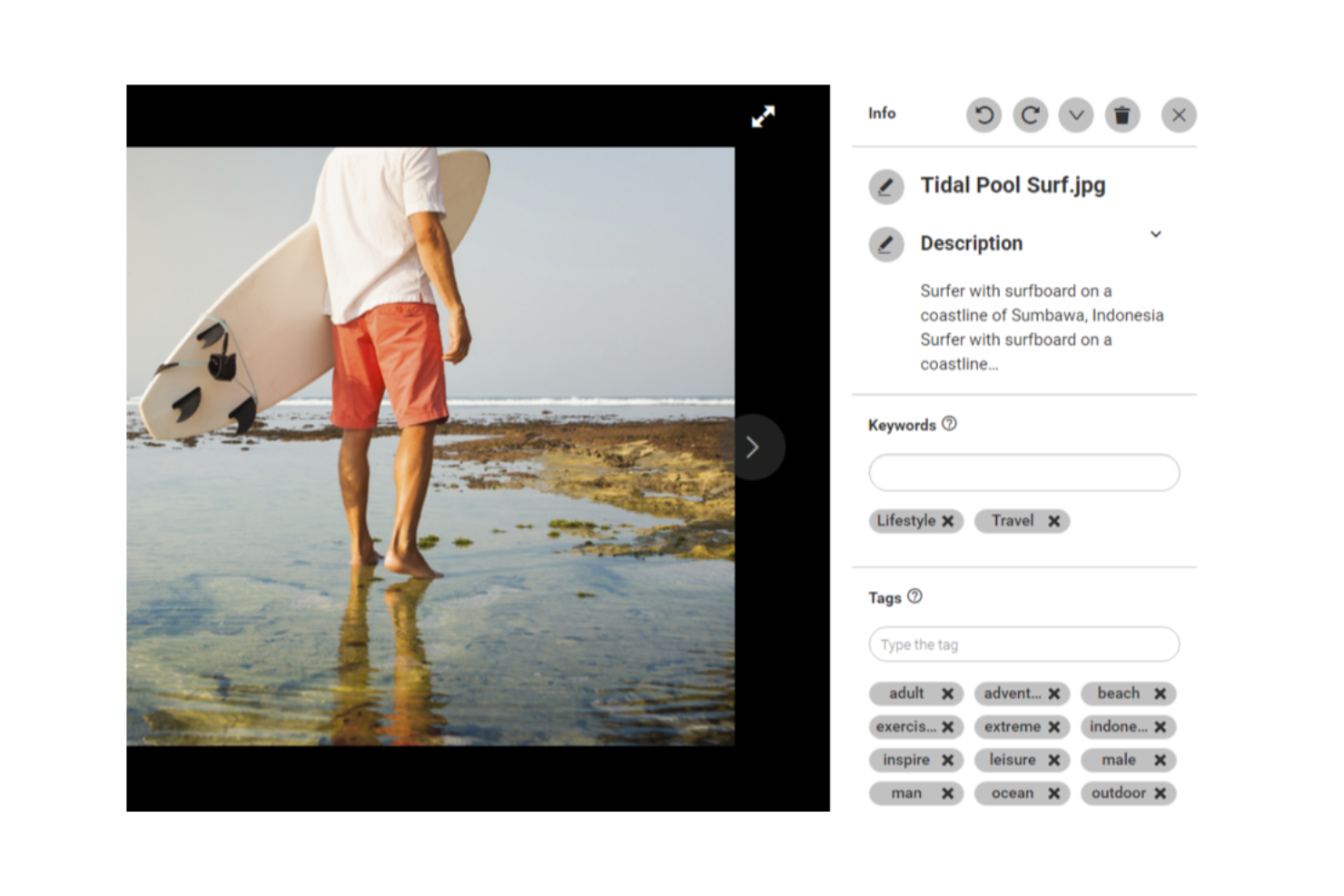
Task: Focus the Keywords input field
Action: pyautogui.click(x=1023, y=472)
